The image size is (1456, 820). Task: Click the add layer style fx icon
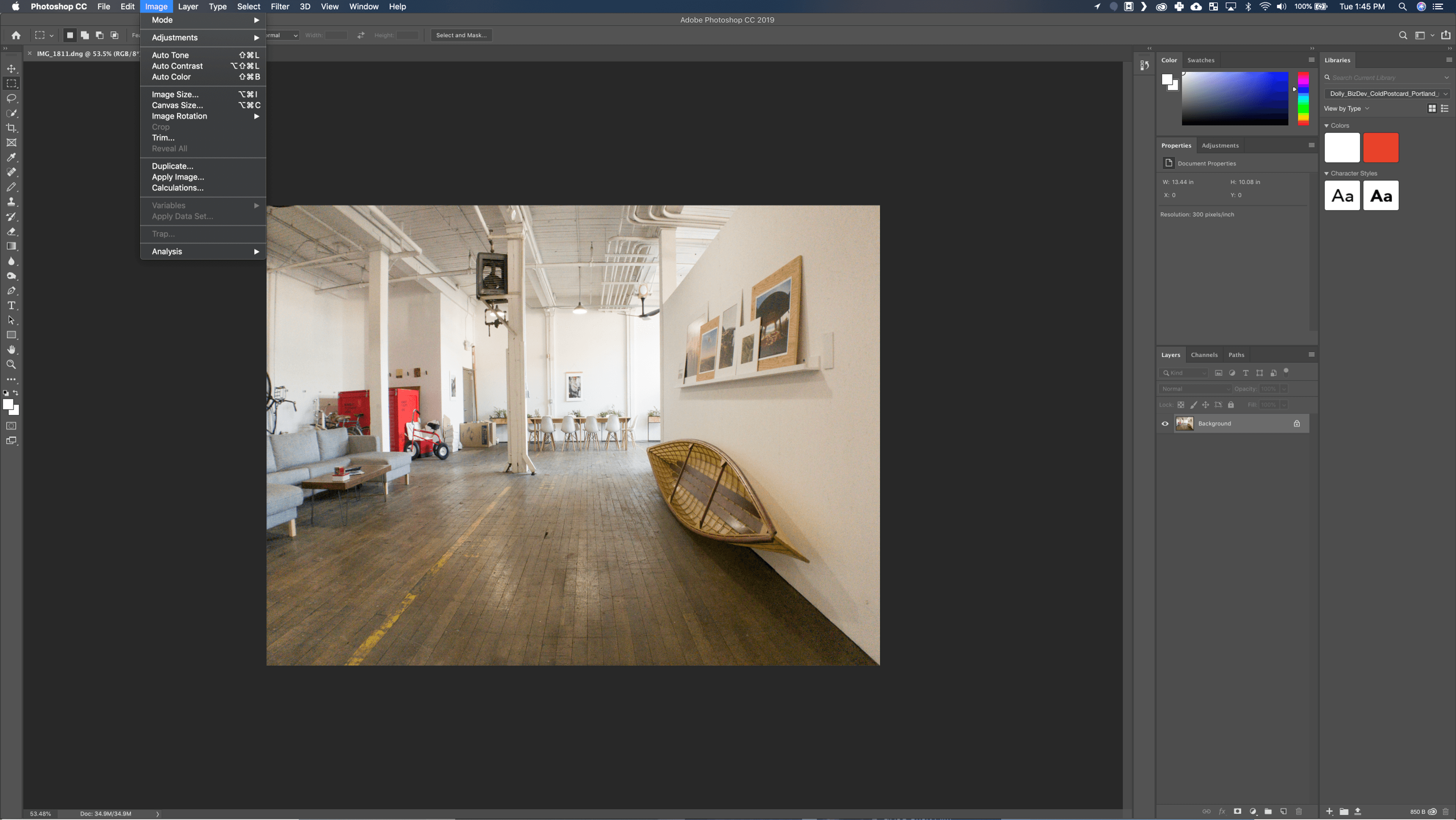(1222, 811)
